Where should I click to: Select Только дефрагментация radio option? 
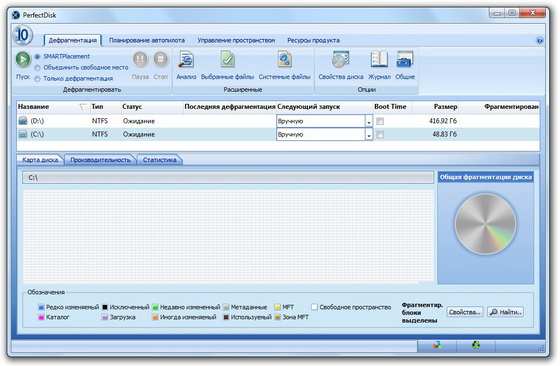[37, 79]
